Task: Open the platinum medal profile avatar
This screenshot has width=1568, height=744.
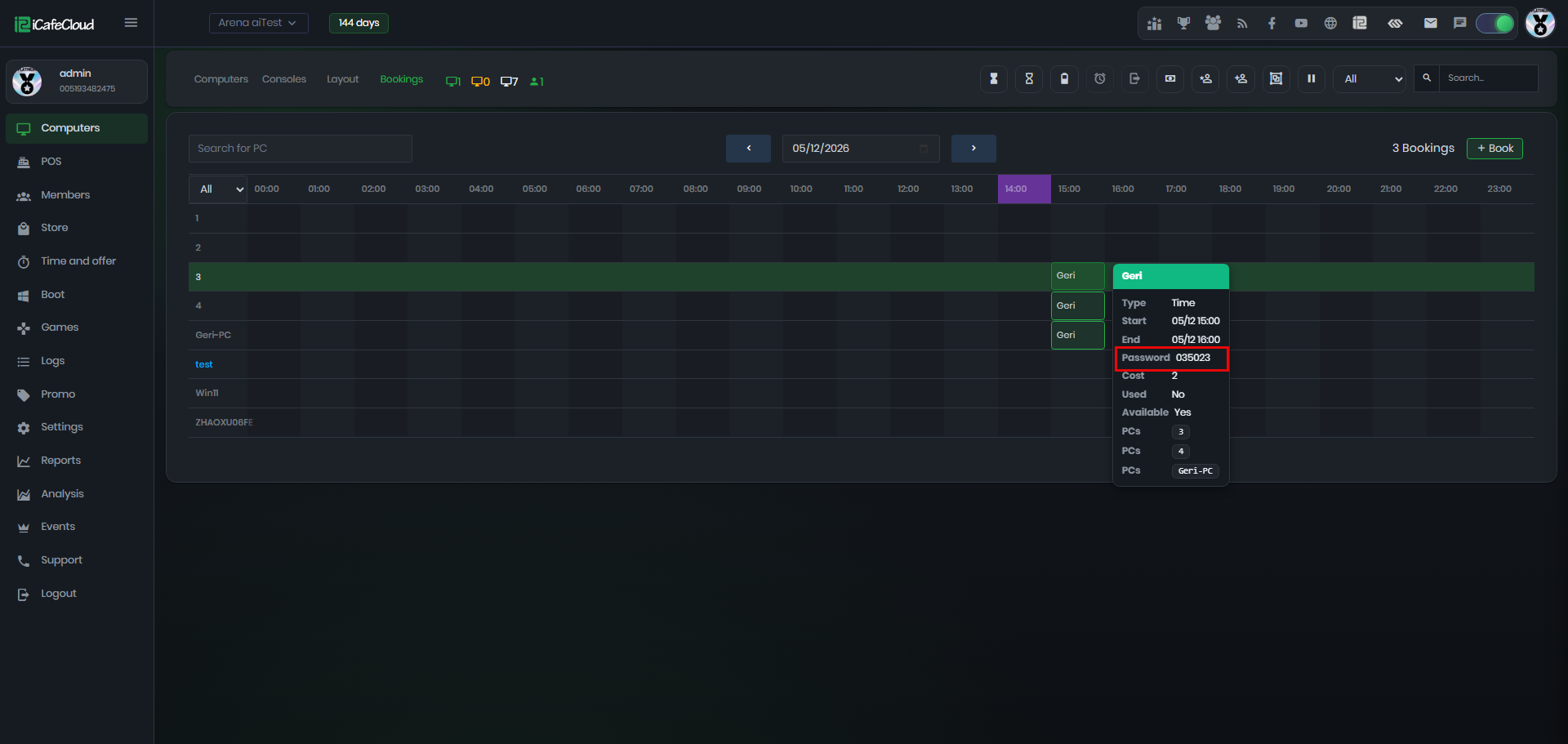Action: [1540, 23]
